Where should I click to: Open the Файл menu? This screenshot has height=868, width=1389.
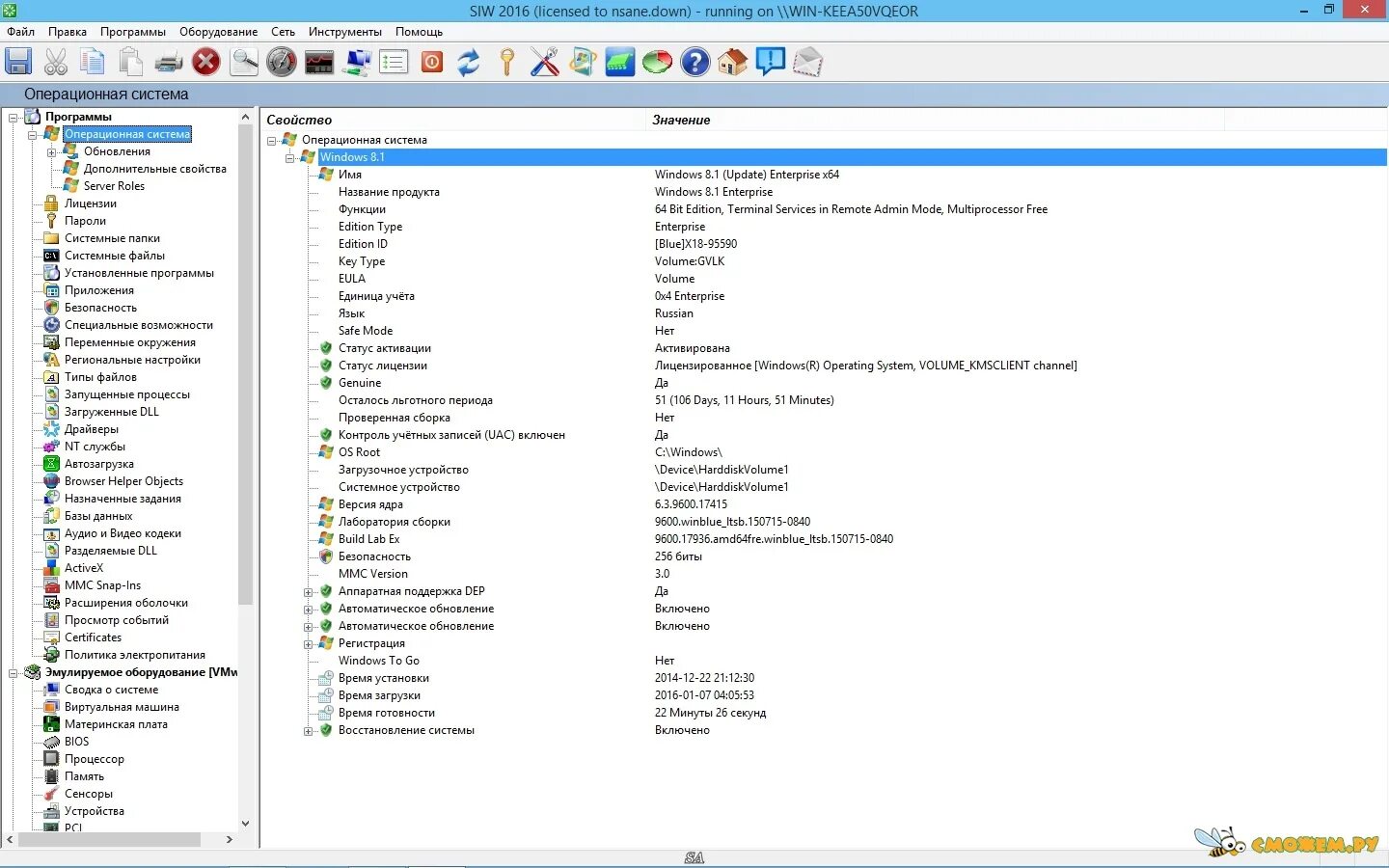pyautogui.click(x=20, y=32)
